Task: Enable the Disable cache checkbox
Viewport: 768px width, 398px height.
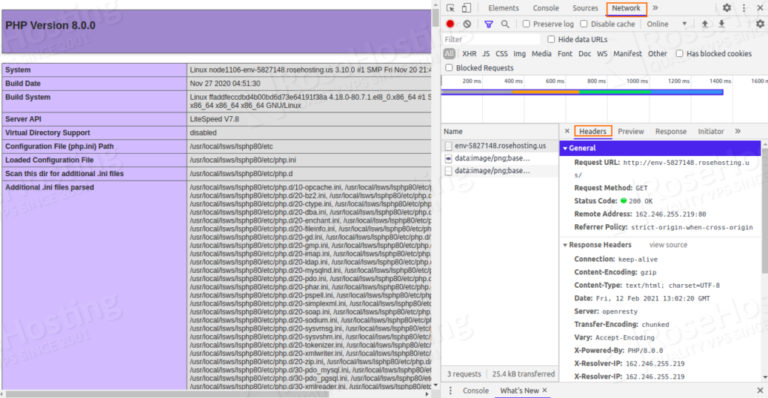Action: 584,24
